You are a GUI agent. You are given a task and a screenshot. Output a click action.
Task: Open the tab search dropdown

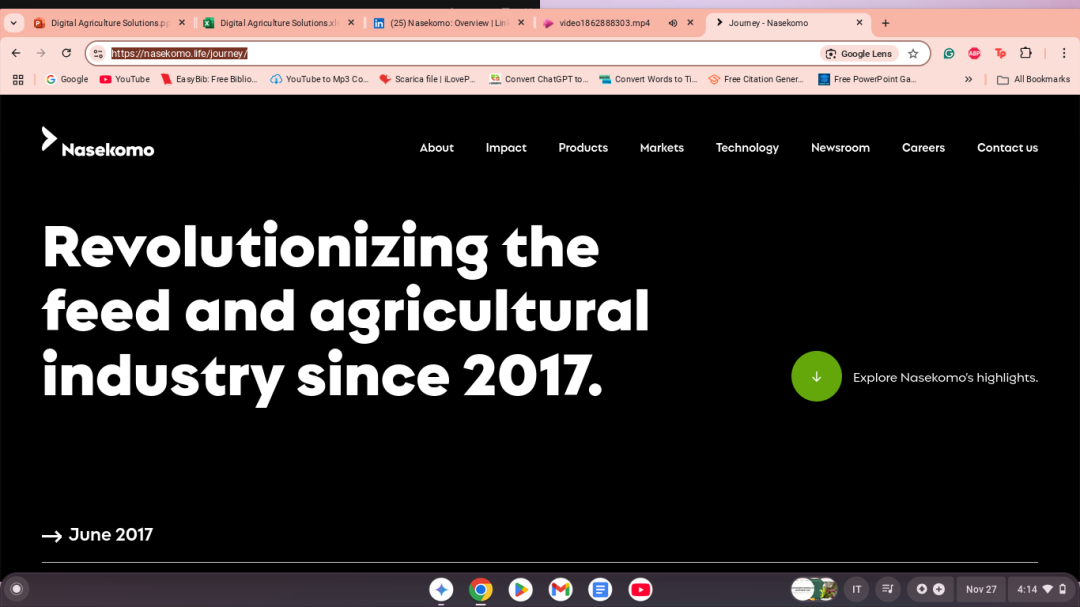(13, 23)
